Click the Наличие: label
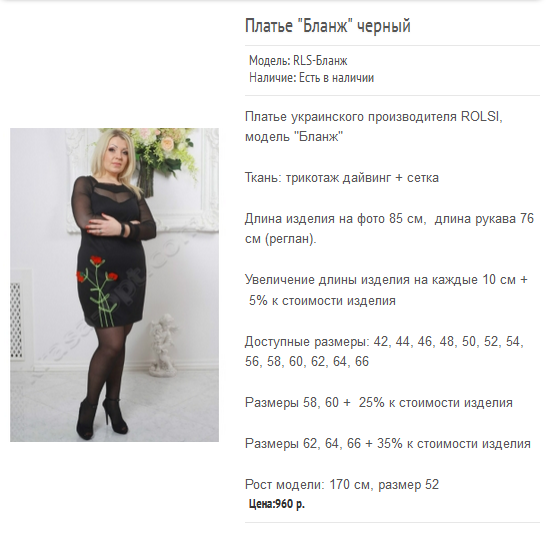 tap(272, 77)
